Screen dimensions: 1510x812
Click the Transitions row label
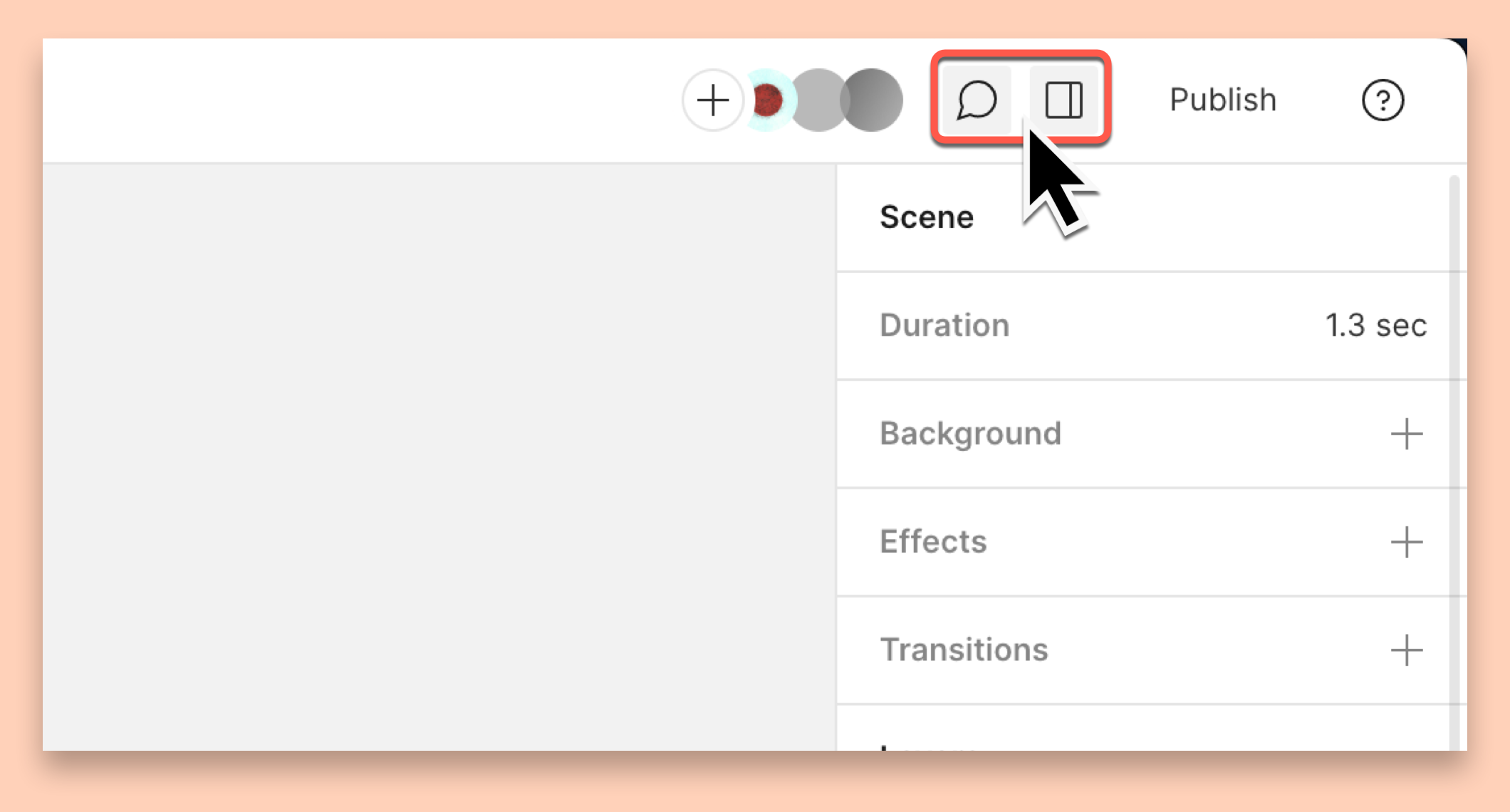(x=964, y=650)
